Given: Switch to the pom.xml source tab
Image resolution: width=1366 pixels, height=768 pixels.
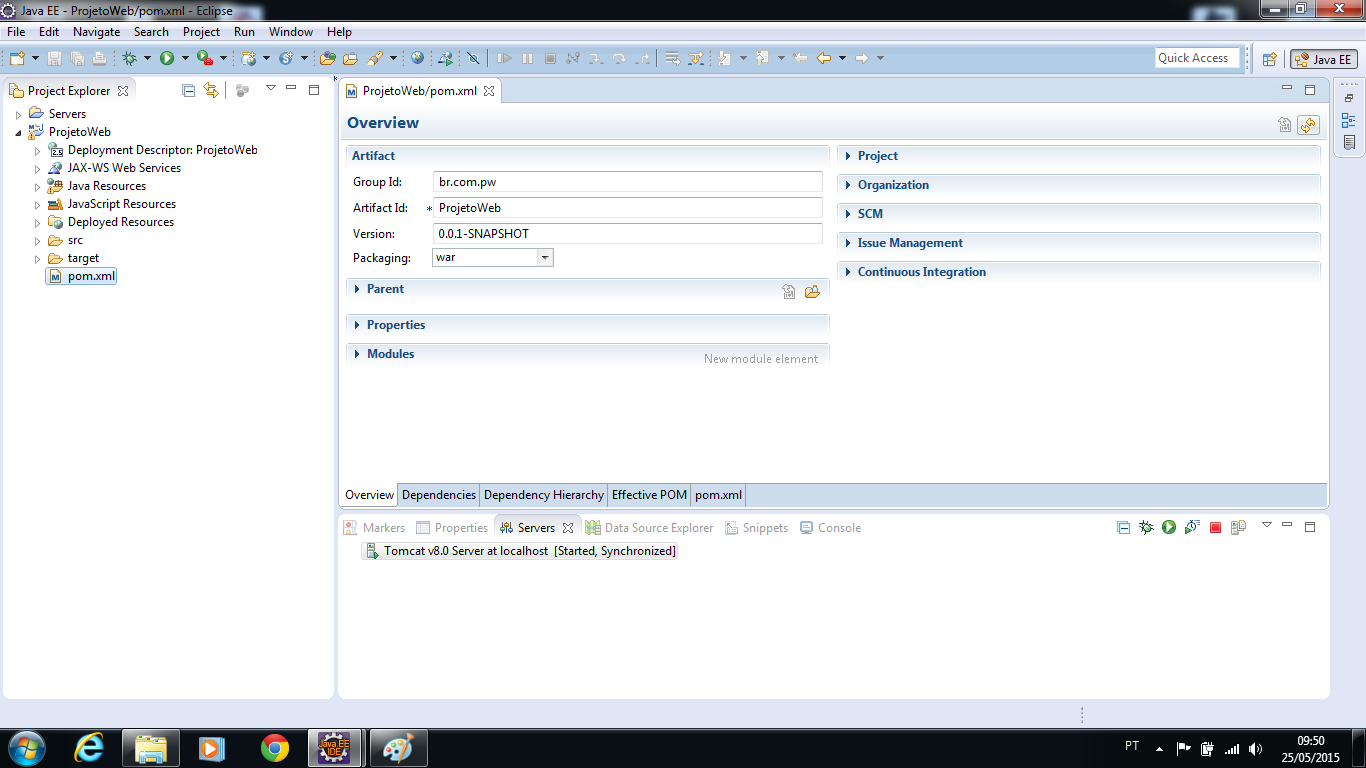Looking at the screenshot, I should tap(718, 495).
